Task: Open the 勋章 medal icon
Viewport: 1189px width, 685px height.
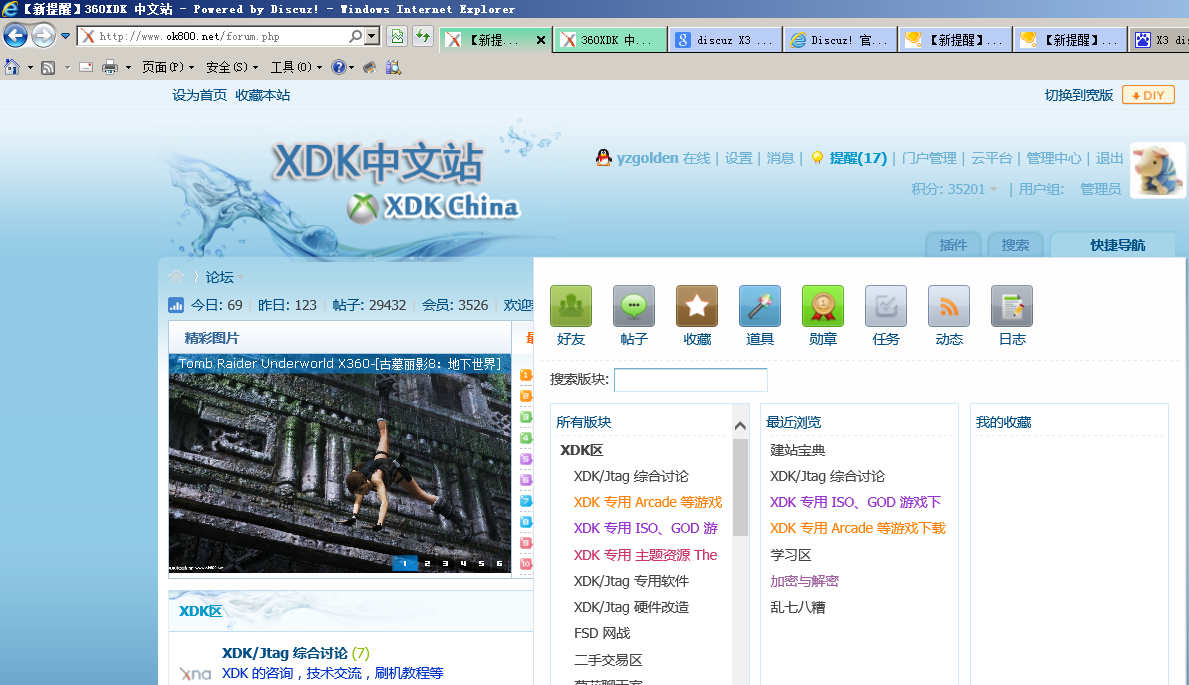Action: click(x=822, y=306)
